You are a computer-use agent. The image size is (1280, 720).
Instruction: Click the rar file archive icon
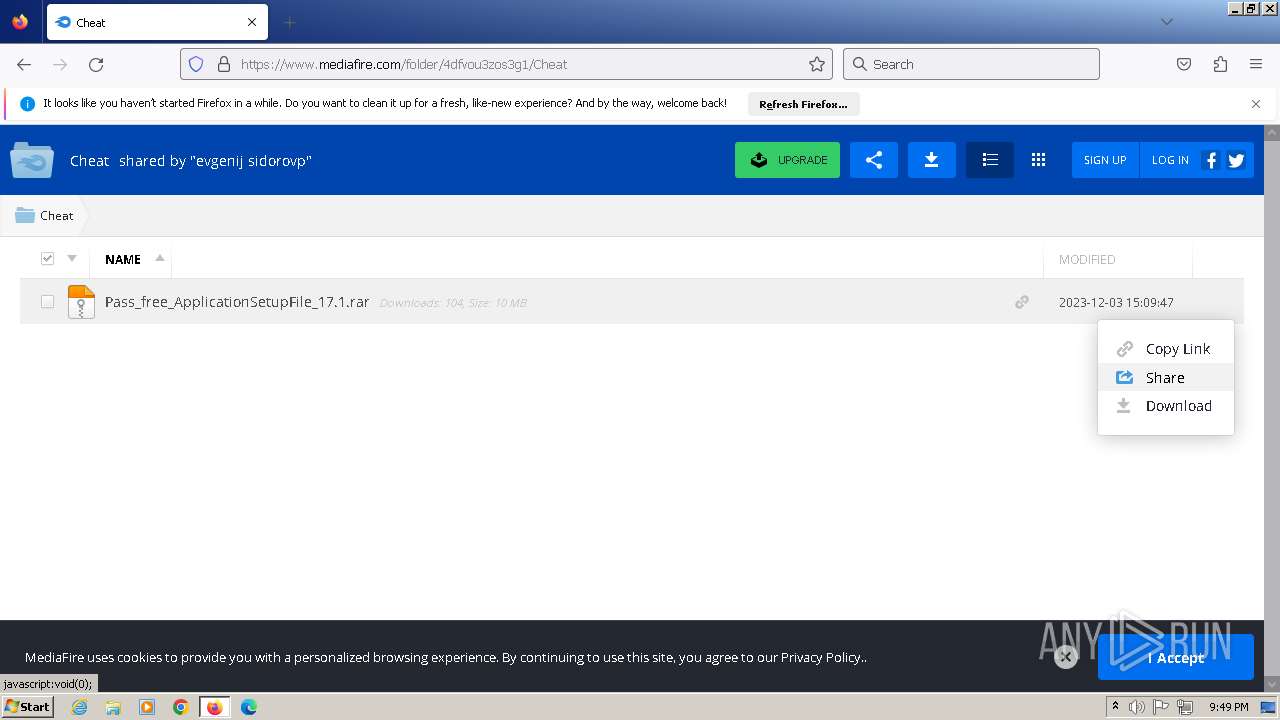(x=81, y=302)
